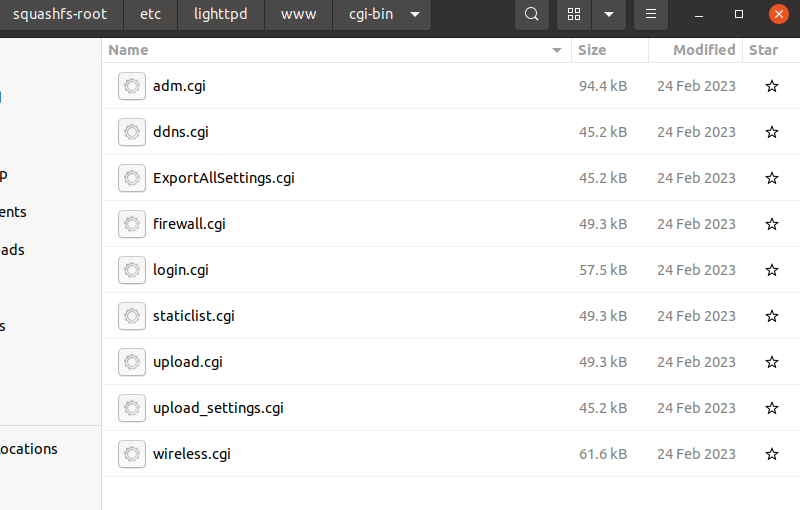This screenshot has width=800, height=510.
Task: Click the login.cgi file icon
Action: click(131, 270)
